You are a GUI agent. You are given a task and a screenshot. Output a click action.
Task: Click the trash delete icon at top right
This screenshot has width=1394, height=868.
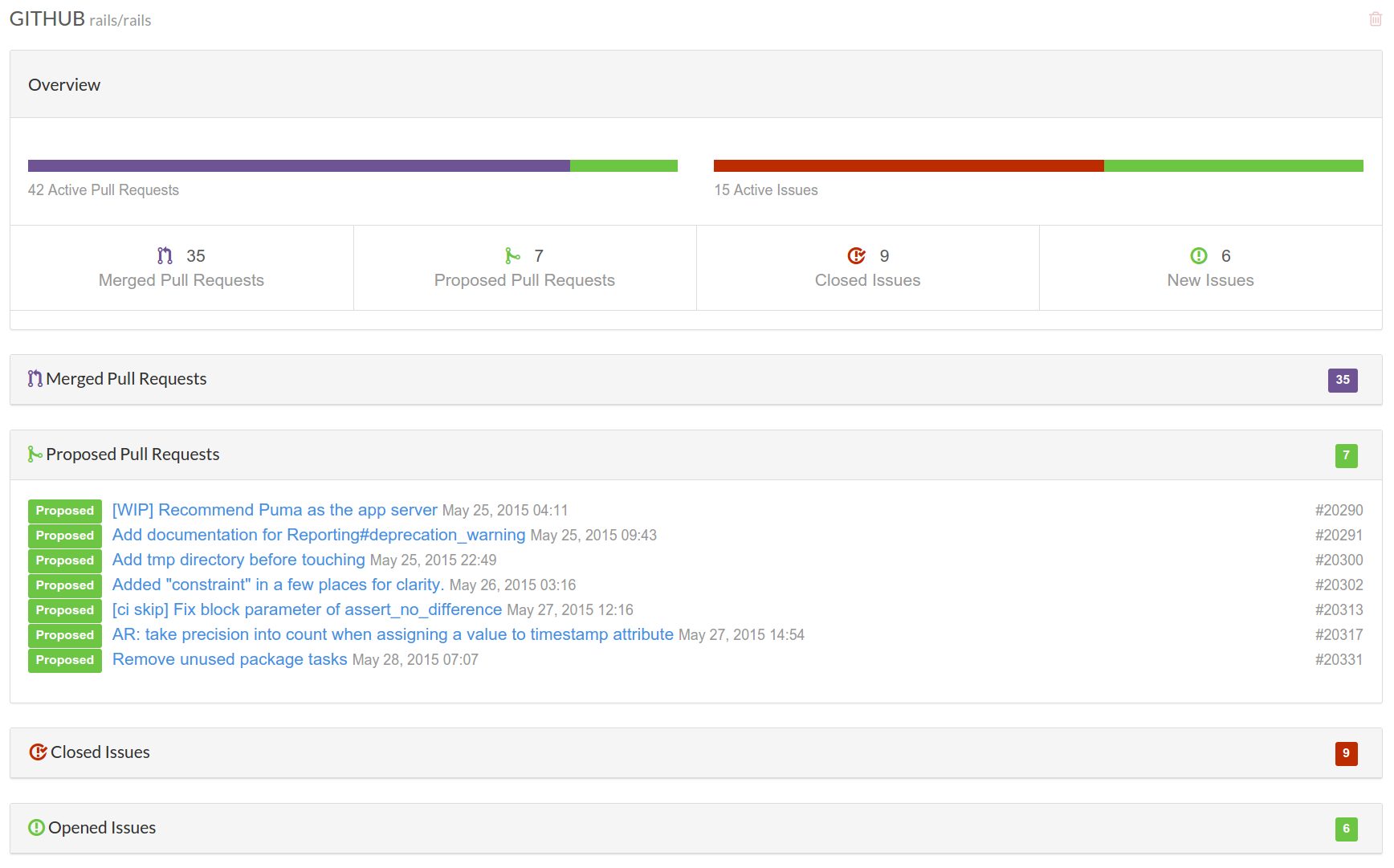[1376, 19]
